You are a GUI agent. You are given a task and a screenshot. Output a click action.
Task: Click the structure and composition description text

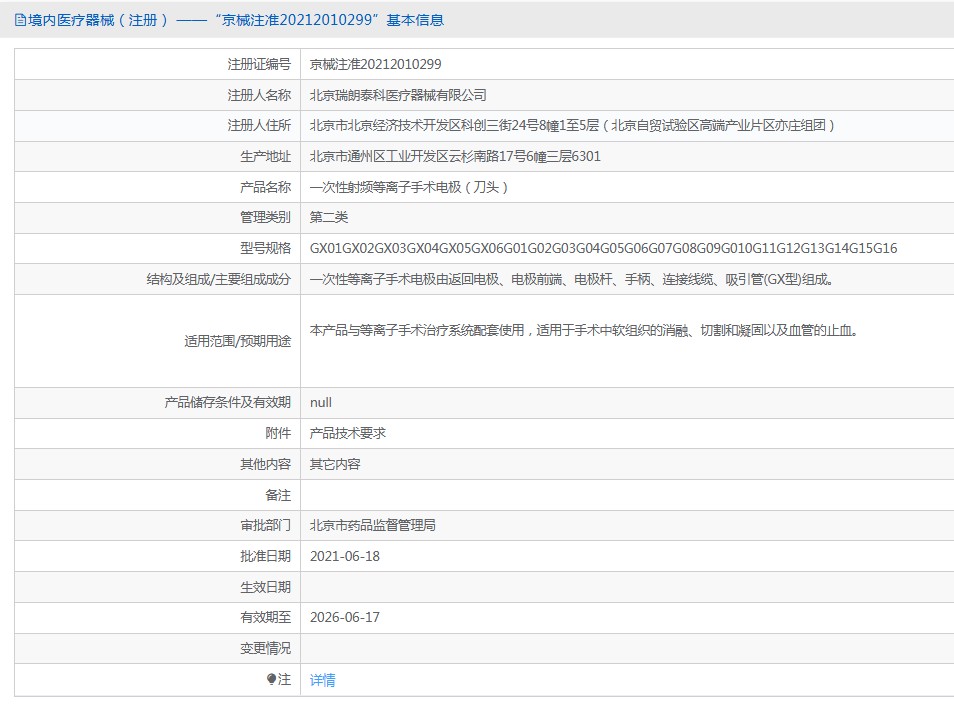click(571, 280)
